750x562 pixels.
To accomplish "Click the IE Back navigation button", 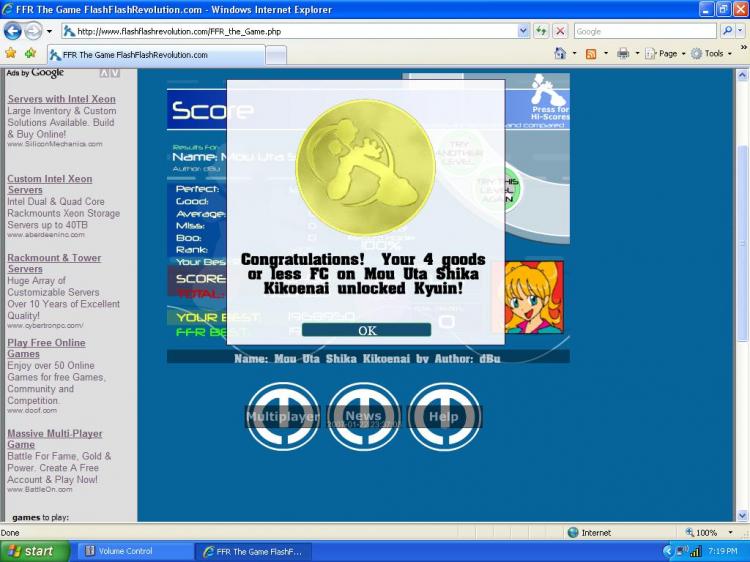I will click(12, 31).
